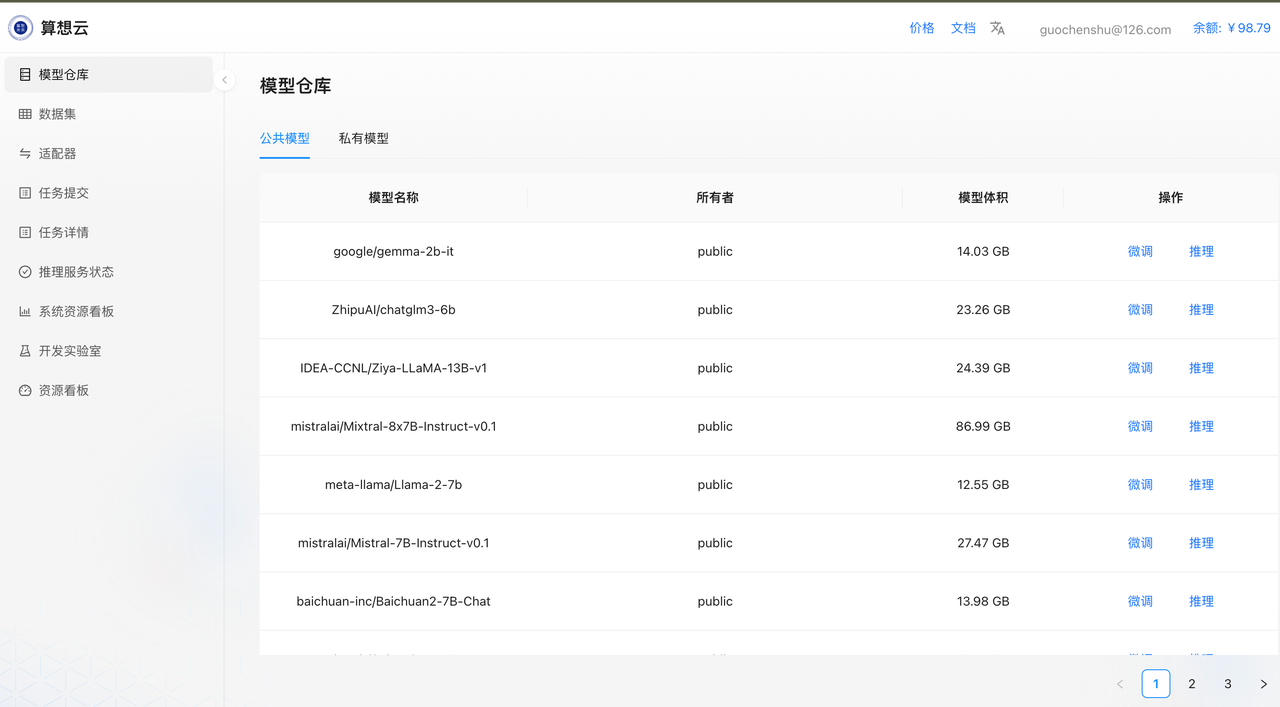Switch to the 私有模型 tab
1280x707 pixels.
pos(364,139)
